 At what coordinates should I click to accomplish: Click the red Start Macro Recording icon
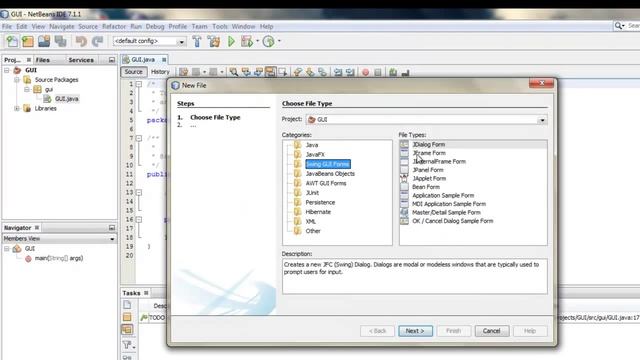365,73
